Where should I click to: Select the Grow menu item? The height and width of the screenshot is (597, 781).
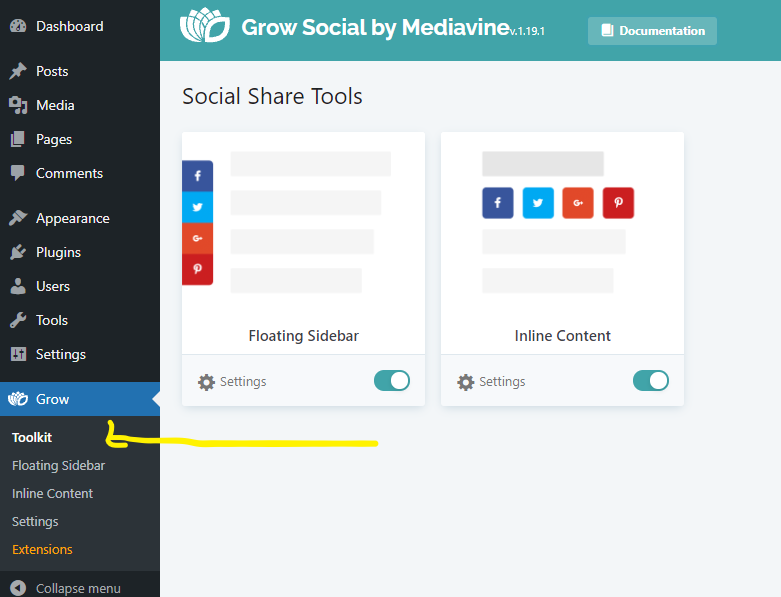80,399
